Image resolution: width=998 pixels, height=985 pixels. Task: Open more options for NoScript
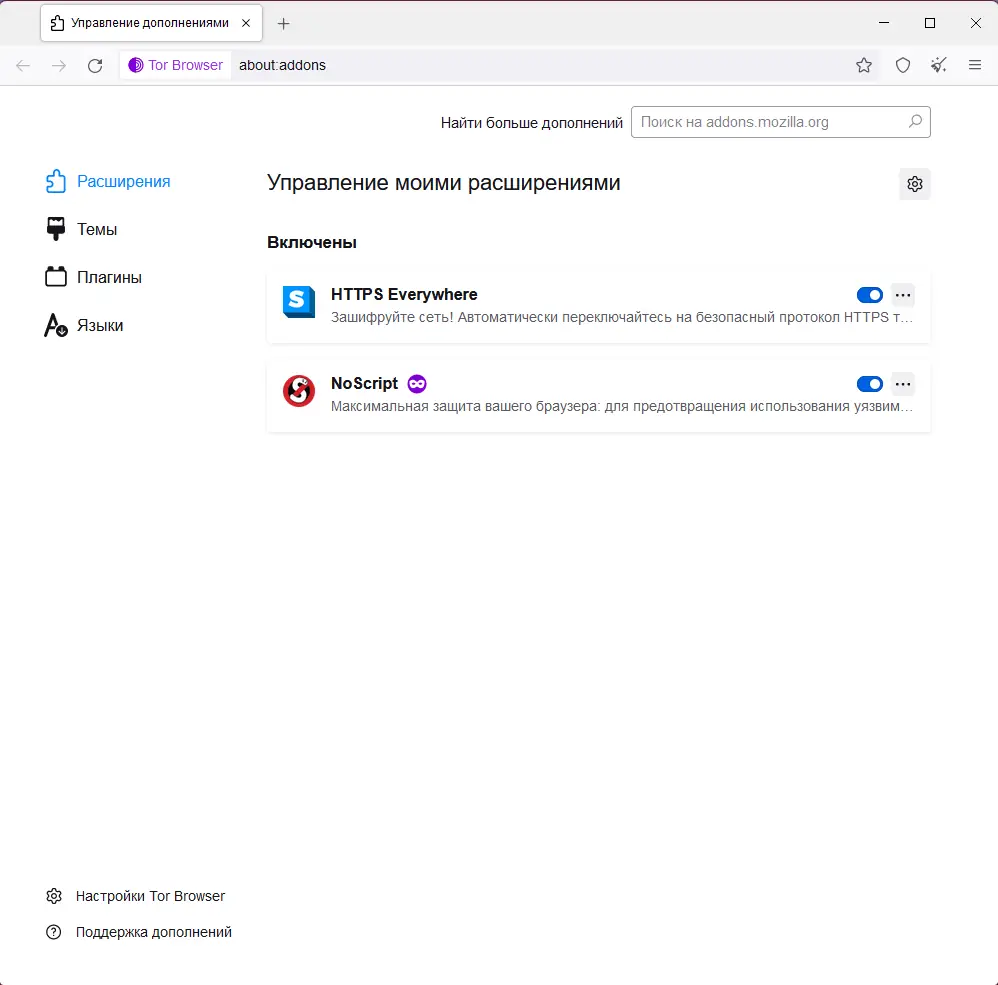(903, 384)
